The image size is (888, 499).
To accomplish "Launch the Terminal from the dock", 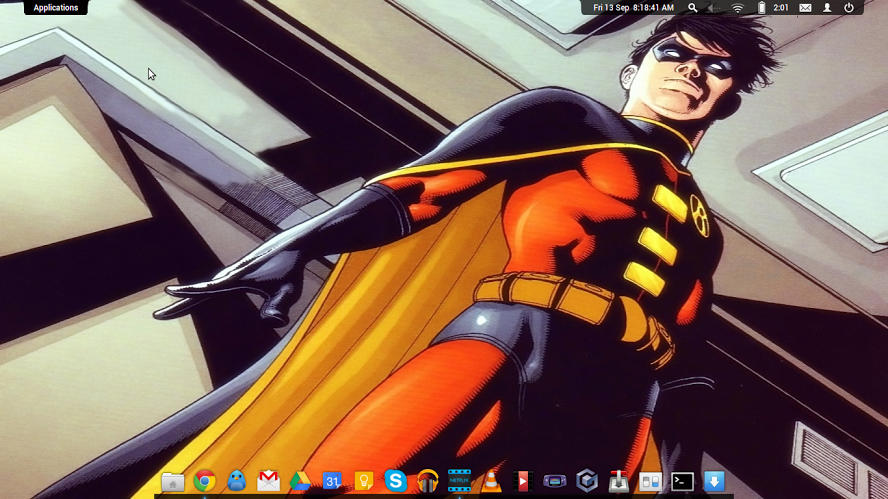I will (682, 481).
